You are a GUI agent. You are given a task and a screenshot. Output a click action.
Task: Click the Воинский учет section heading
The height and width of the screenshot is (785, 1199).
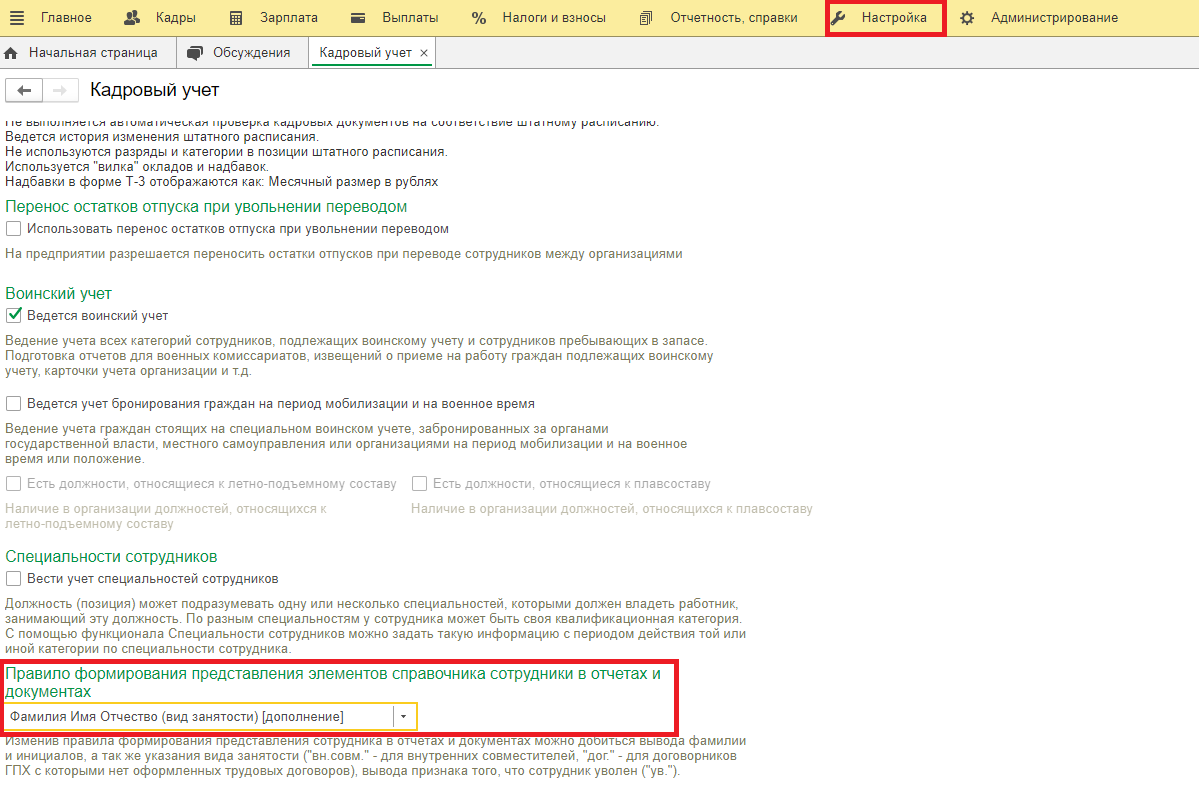[58, 294]
